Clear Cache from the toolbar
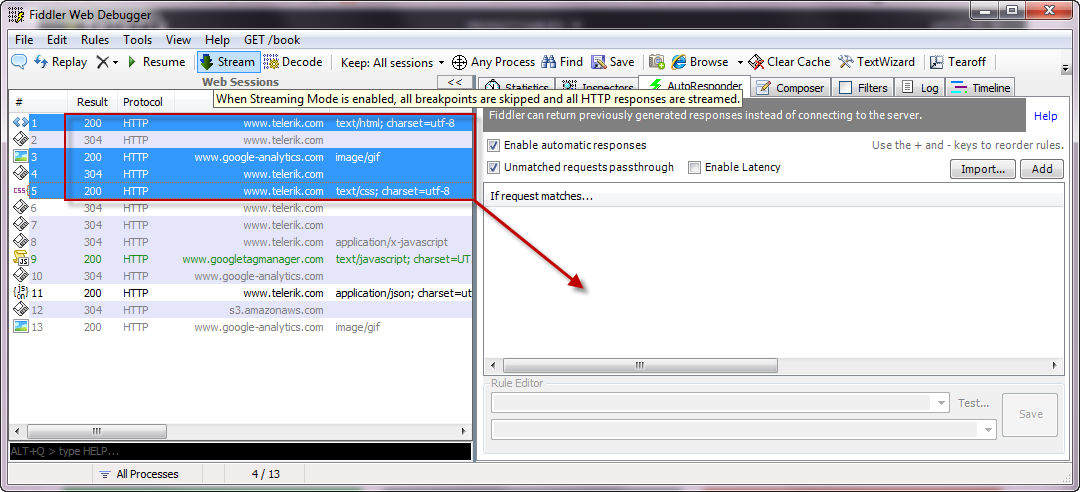Viewport: 1080px width, 492px height. [x=790, y=62]
